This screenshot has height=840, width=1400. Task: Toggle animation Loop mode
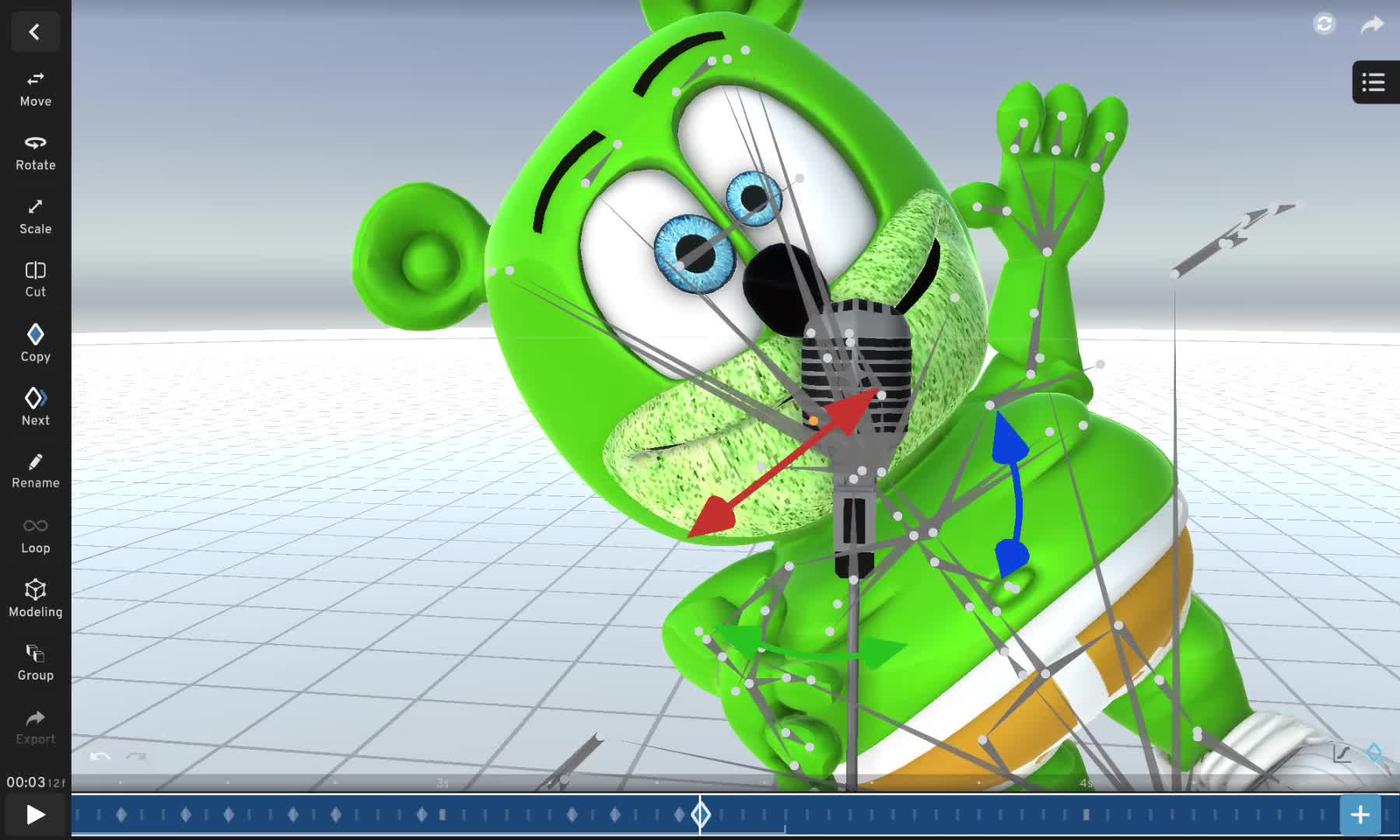point(35,534)
